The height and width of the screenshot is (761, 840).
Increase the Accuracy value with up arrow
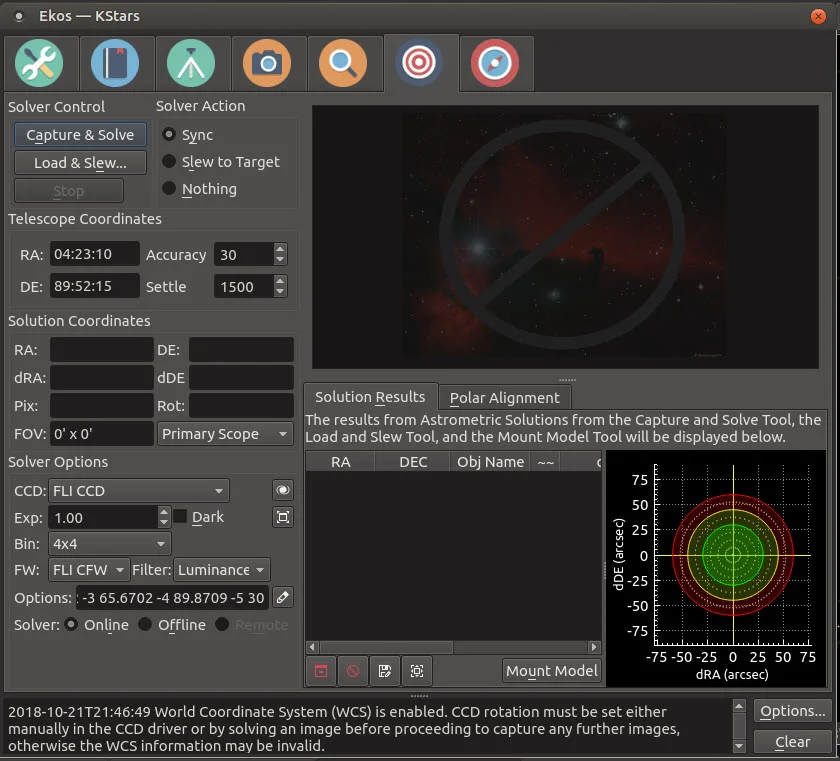click(280, 249)
